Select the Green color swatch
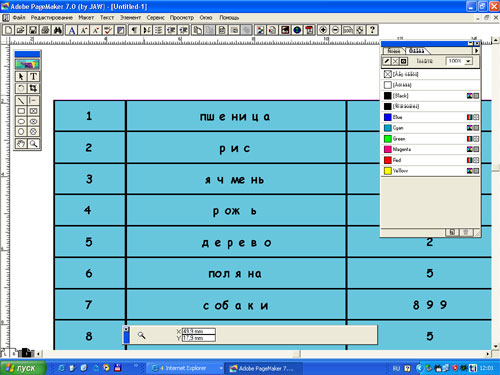The width and height of the screenshot is (500, 375). click(x=430, y=139)
